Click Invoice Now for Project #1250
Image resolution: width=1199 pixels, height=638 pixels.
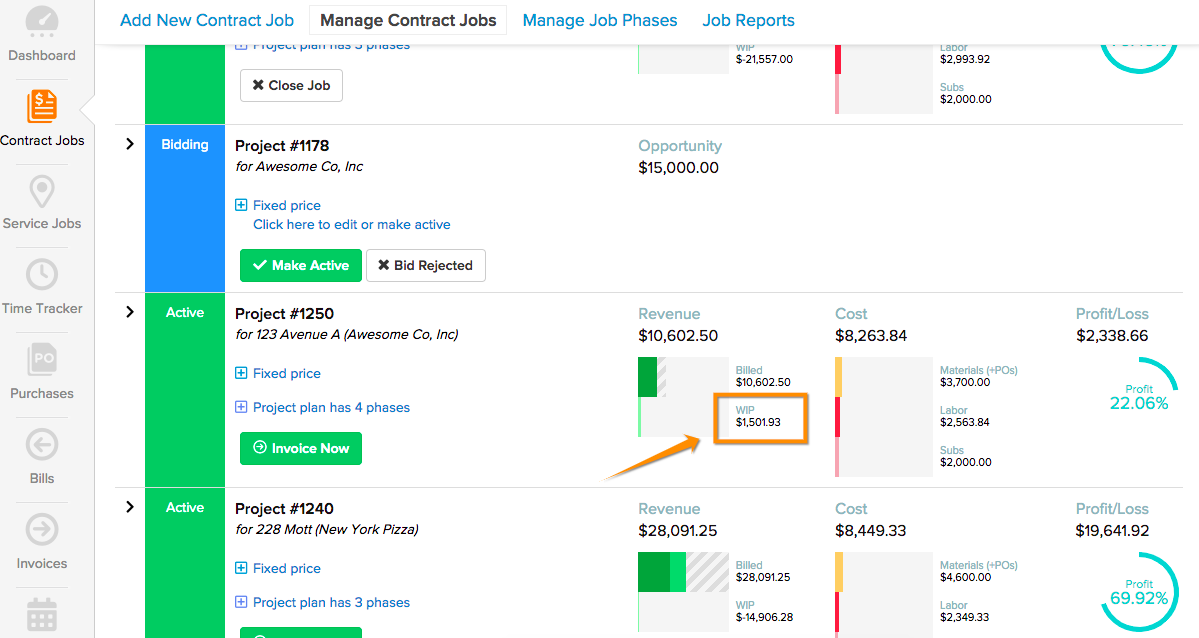(x=300, y=448)
